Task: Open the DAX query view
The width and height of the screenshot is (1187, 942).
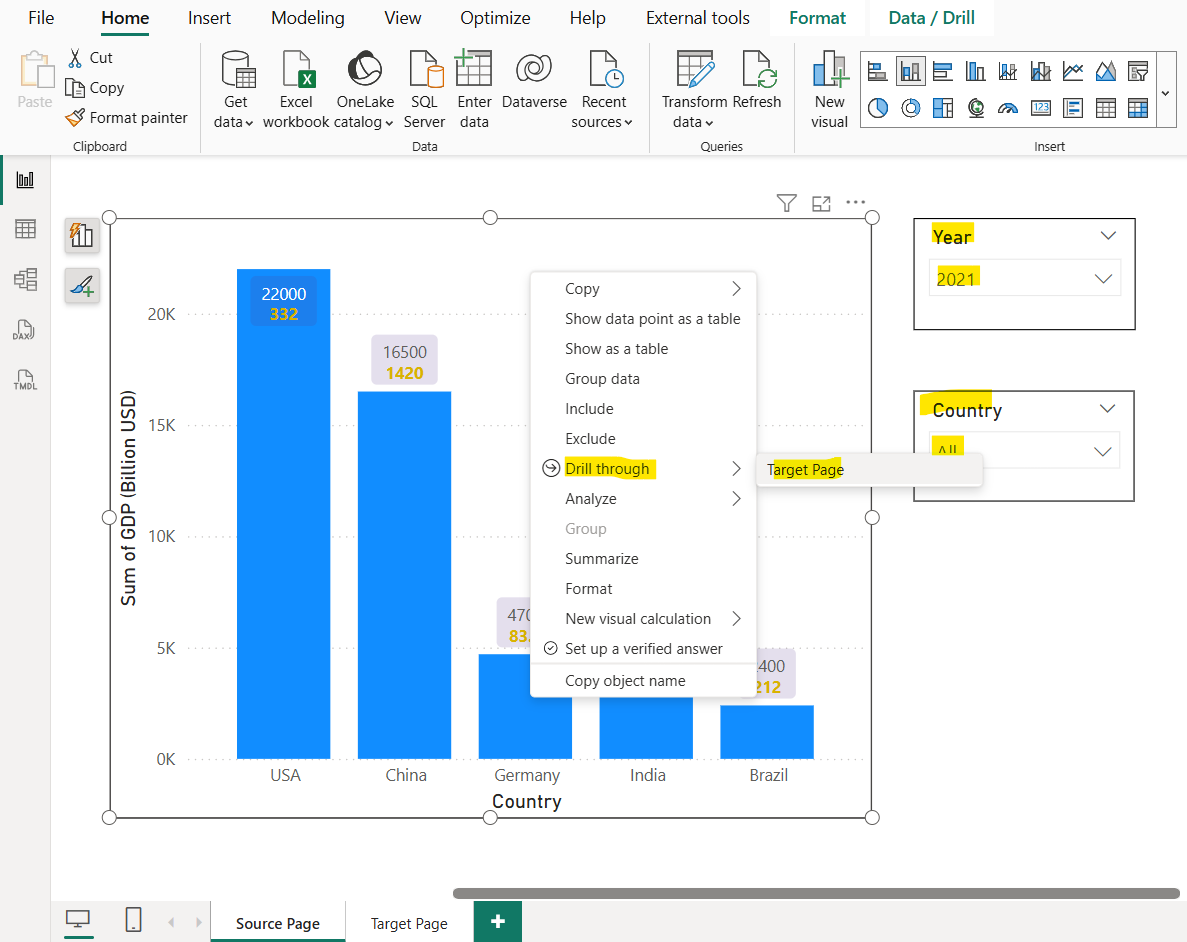Action: point(25,330)
